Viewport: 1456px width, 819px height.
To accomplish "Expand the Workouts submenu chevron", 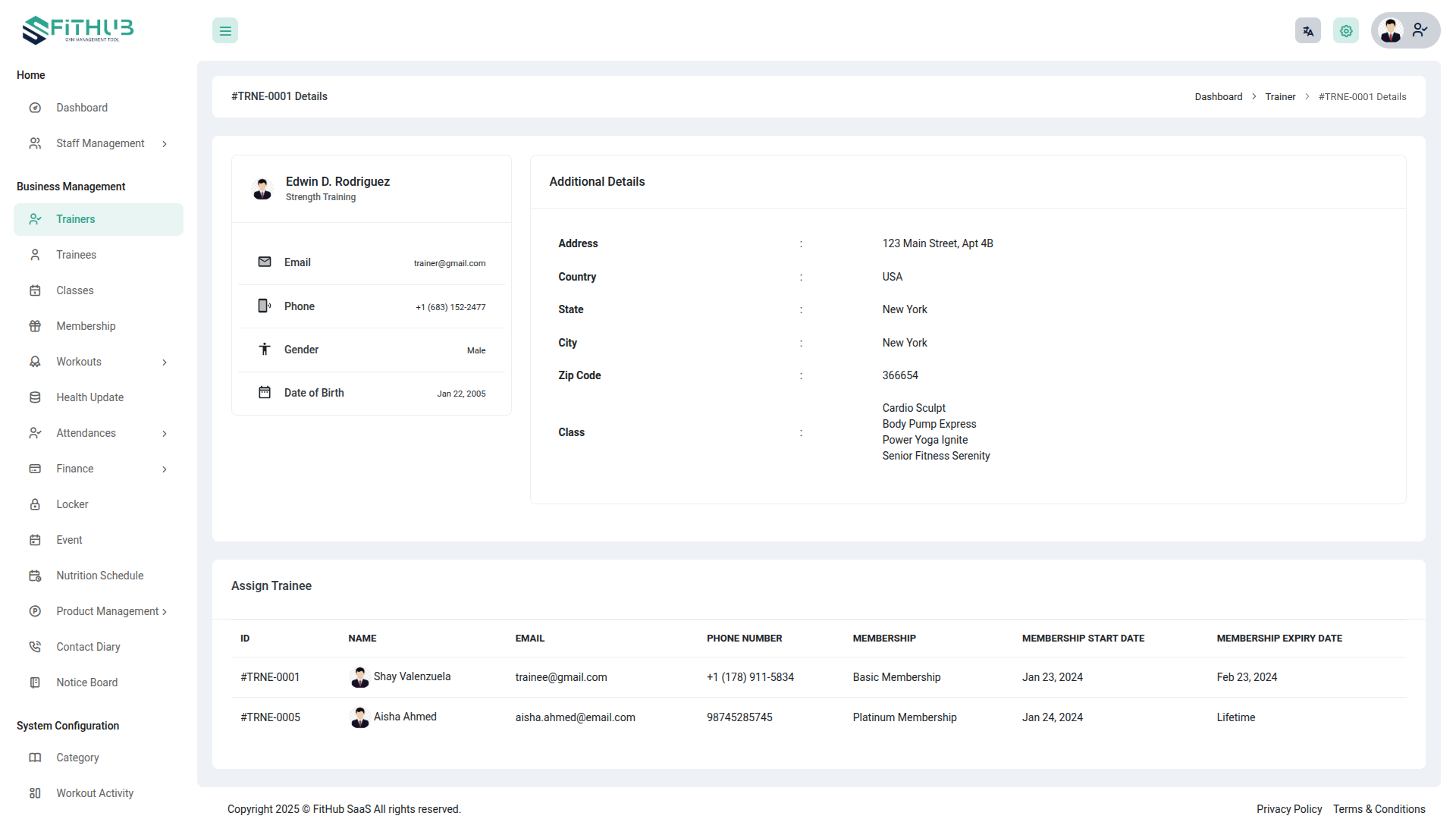I will pos(165,362).
